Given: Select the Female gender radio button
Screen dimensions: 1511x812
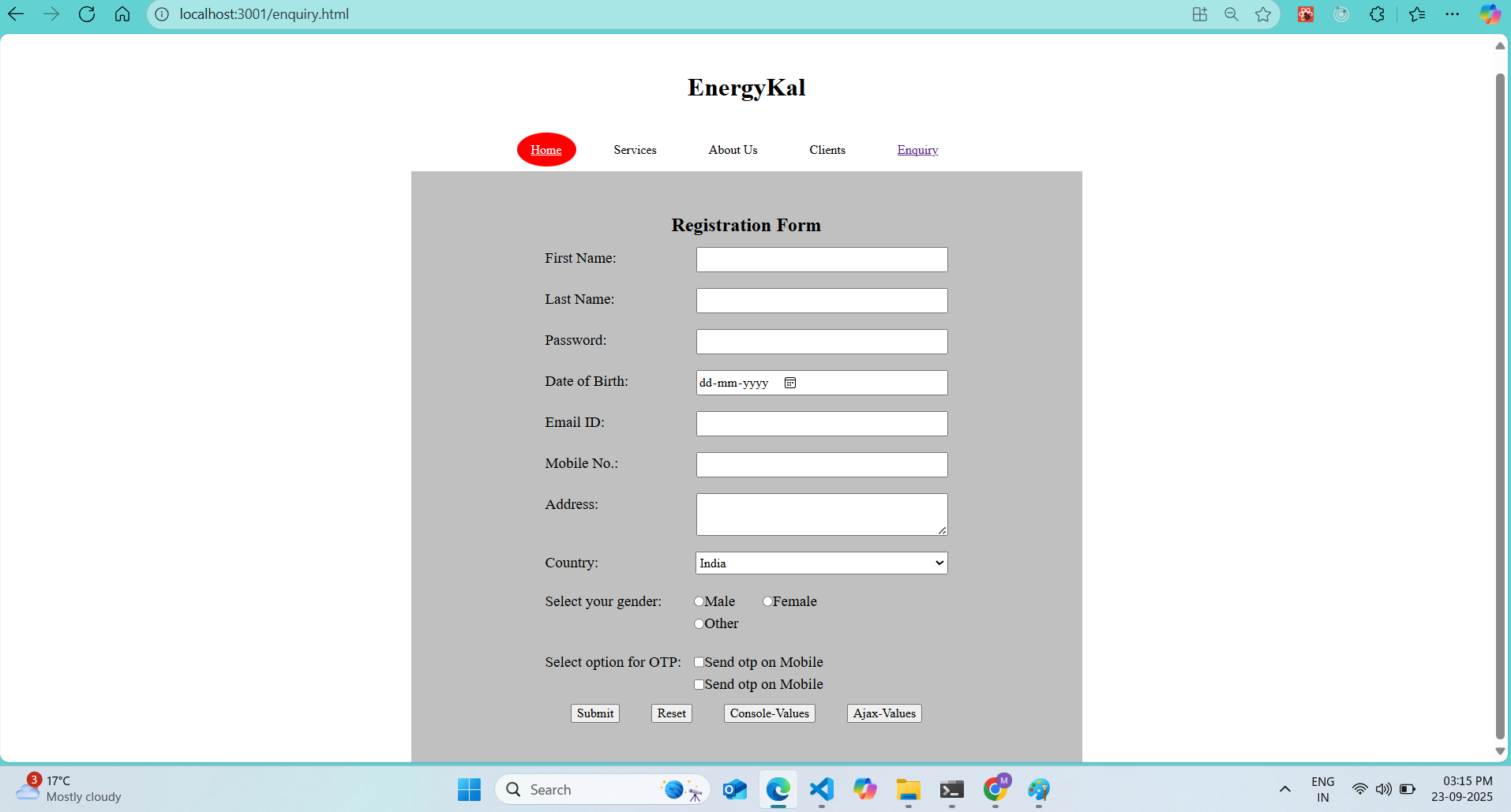Looking at the screenshot, I should [767, 601].
